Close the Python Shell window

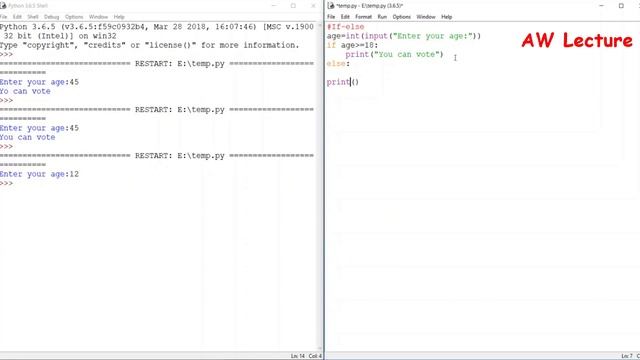click(x=313, y=6)
